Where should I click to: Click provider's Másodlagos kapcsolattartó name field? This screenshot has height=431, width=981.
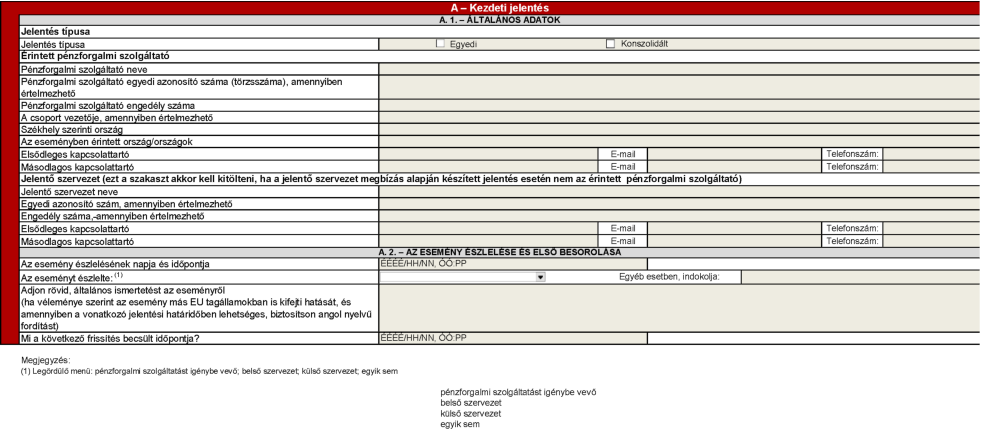tap(489, 166)
